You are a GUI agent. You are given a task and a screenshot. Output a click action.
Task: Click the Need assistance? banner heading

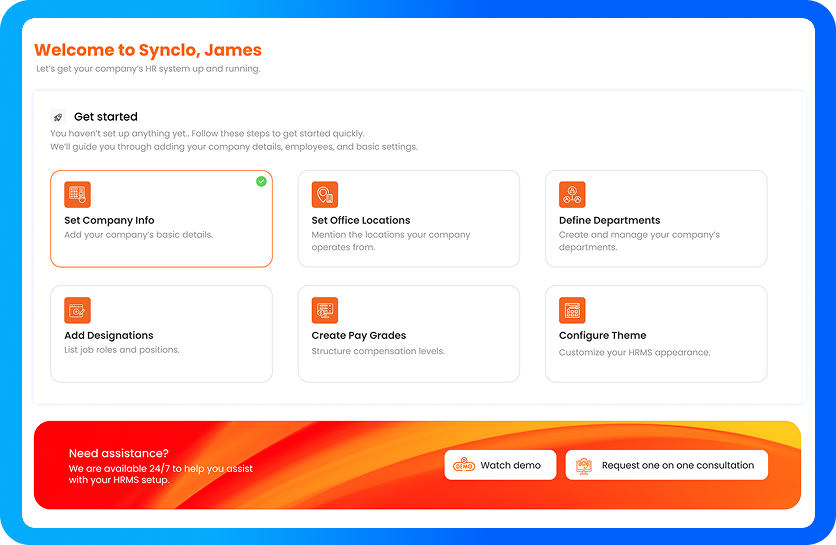tap(118, 453)
